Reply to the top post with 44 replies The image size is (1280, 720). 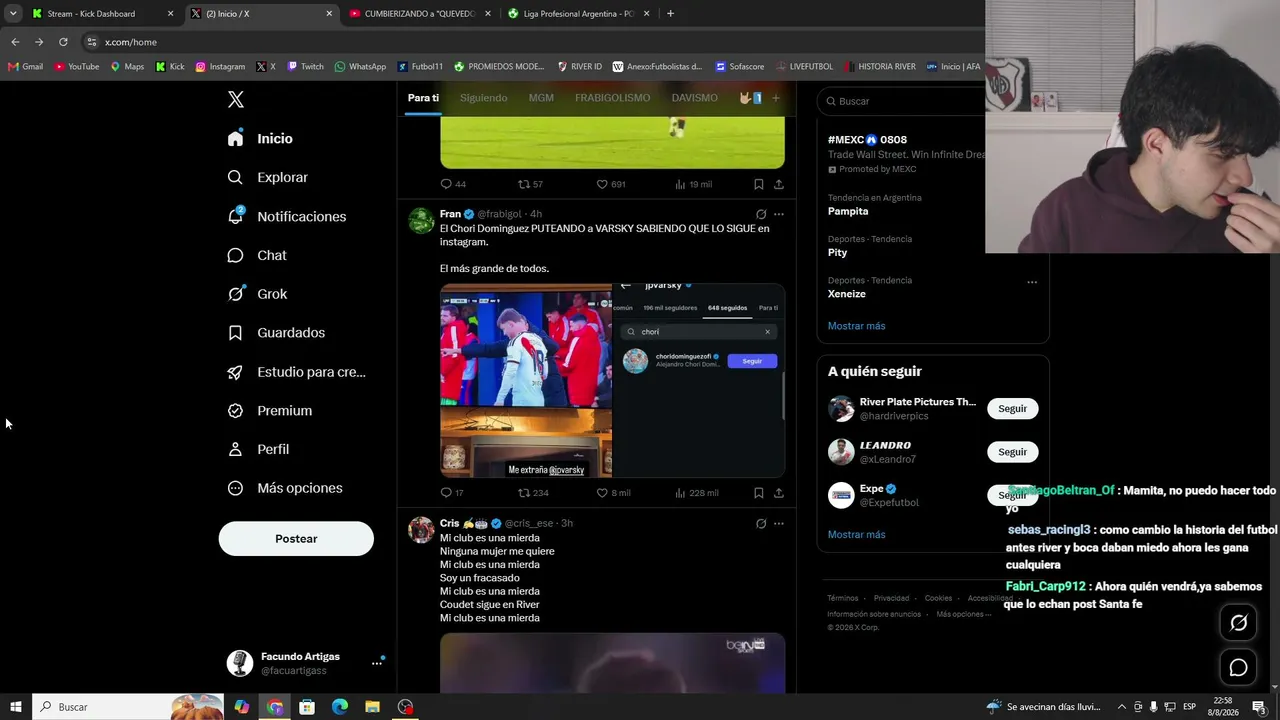coord(453,184)
